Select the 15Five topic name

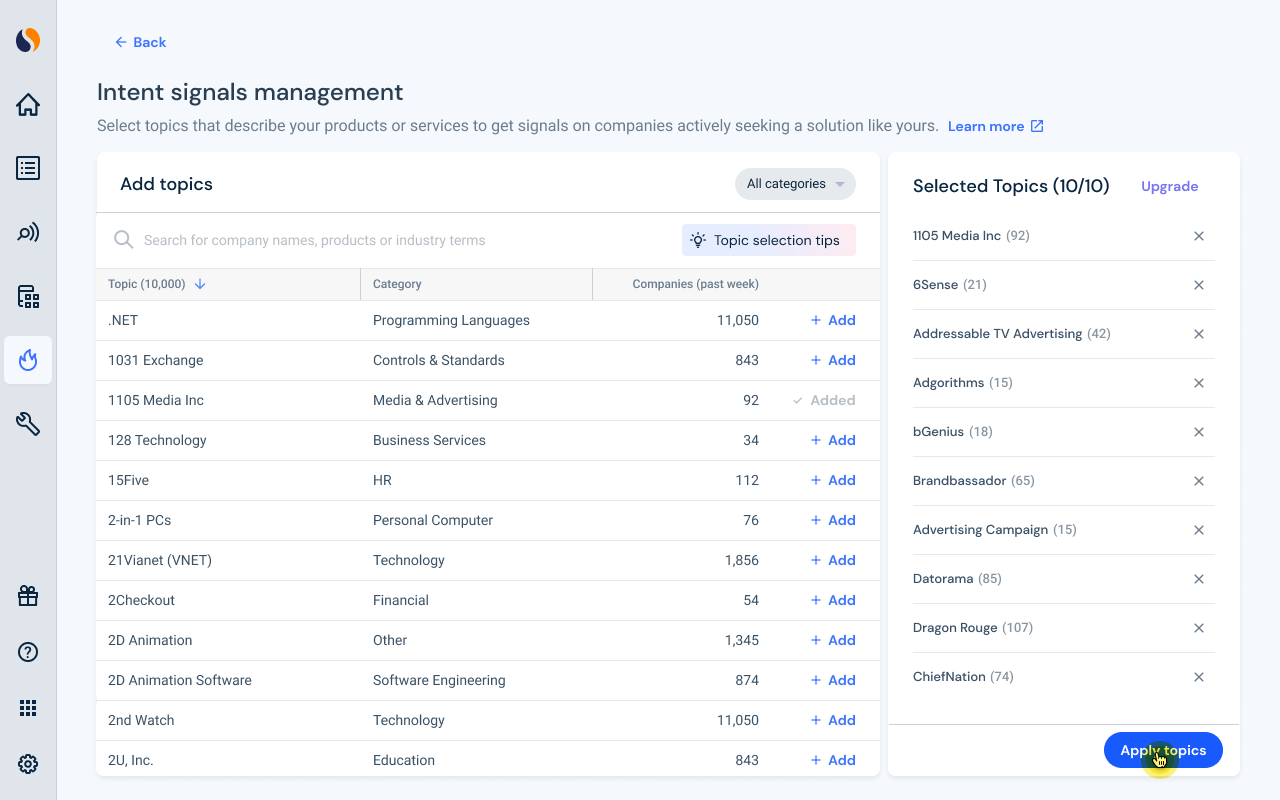click(x=129, y=480)
